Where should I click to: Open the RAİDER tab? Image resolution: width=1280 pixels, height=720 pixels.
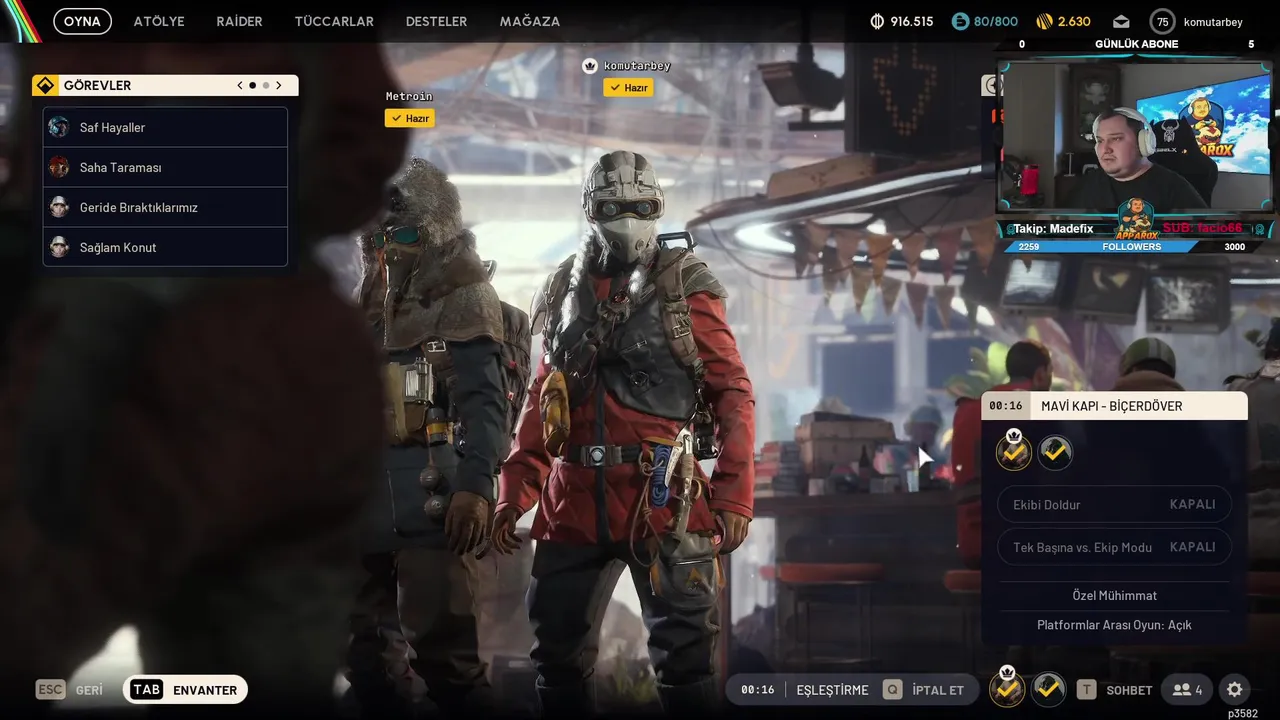239,21
